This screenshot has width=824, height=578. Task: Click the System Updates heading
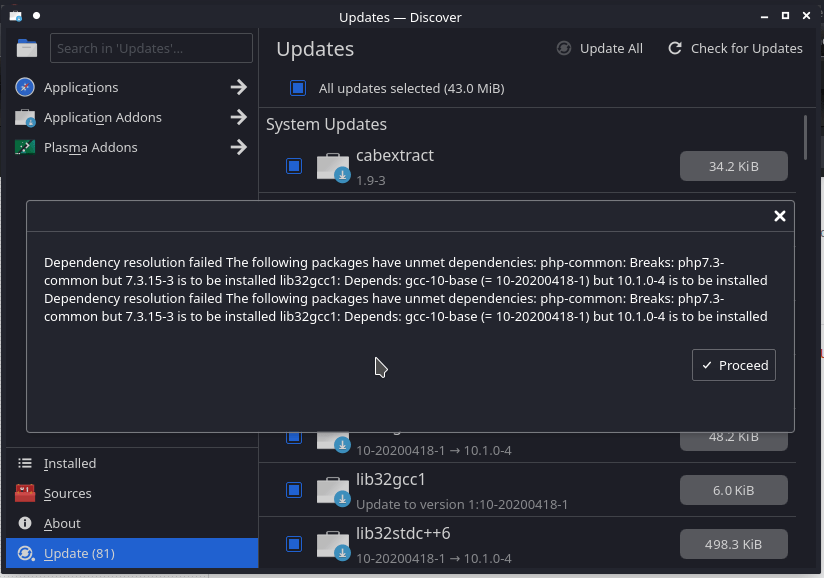click(326, 125)
